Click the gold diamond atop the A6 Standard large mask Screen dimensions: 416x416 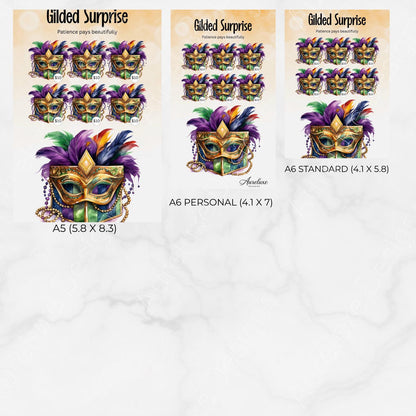tap(337, 123)
